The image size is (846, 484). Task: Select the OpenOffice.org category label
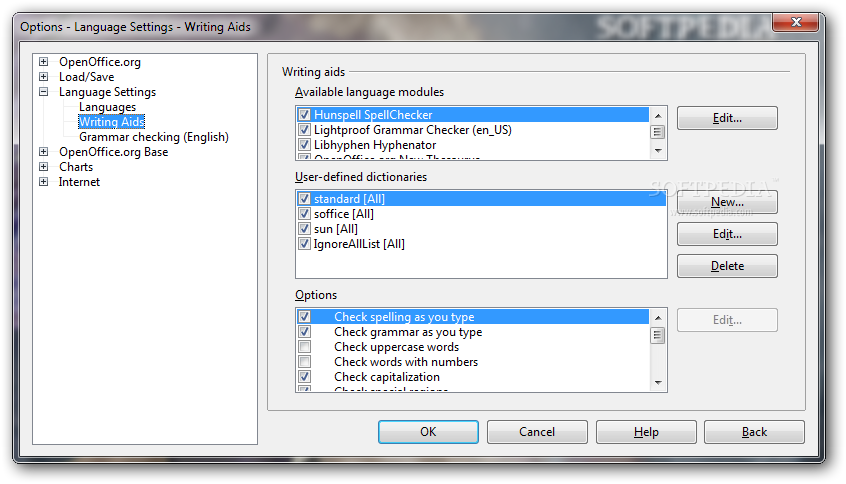tap(100, 62)
